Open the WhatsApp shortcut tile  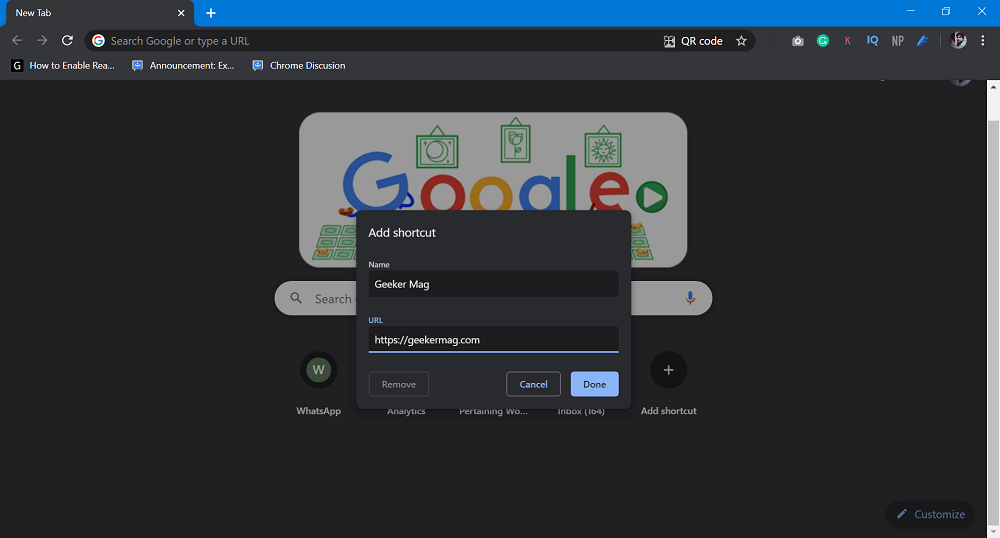(x=318, y=384)
